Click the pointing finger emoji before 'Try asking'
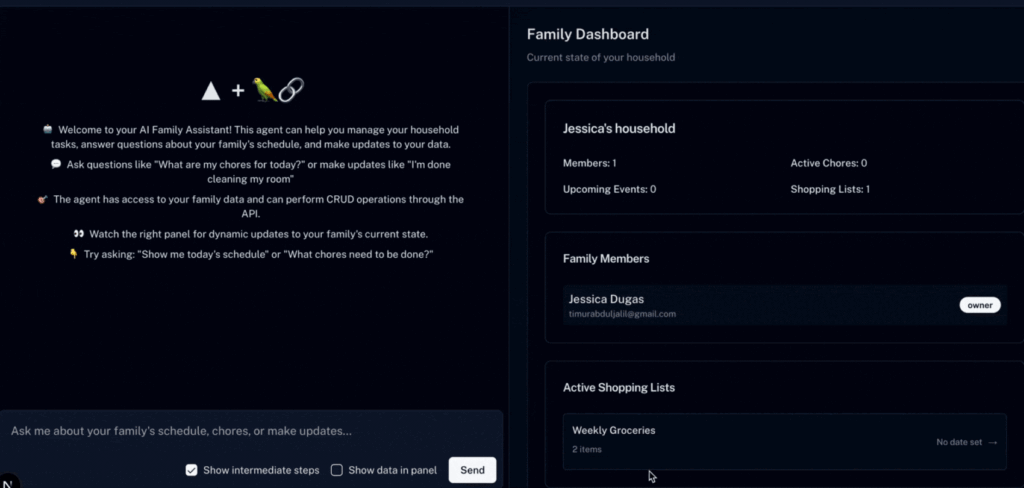Image resolution: width=1024 pixels, height=488 pixels. [x=73, y=254]
